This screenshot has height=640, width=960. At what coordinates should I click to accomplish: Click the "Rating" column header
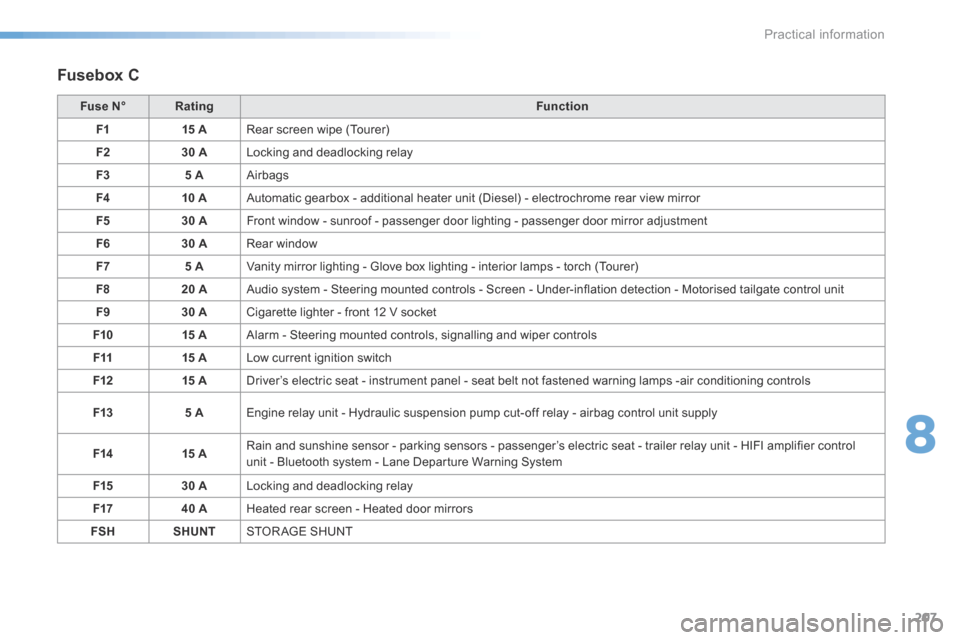pos(194,106)
